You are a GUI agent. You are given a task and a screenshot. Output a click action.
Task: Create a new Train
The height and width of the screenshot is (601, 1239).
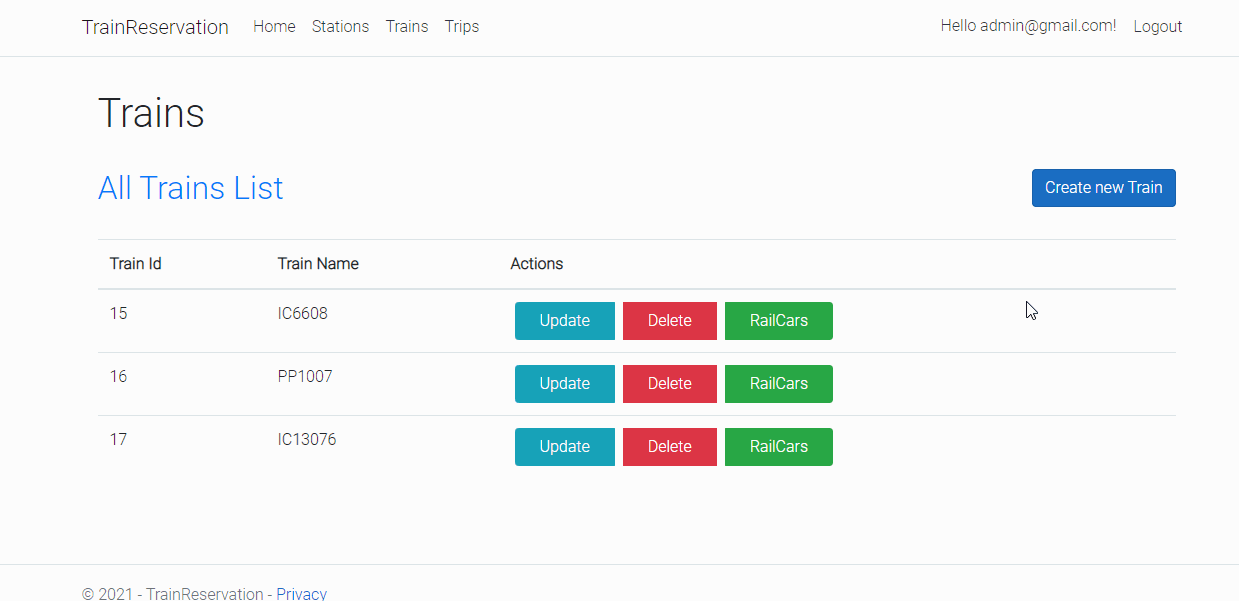[1103, 187]
